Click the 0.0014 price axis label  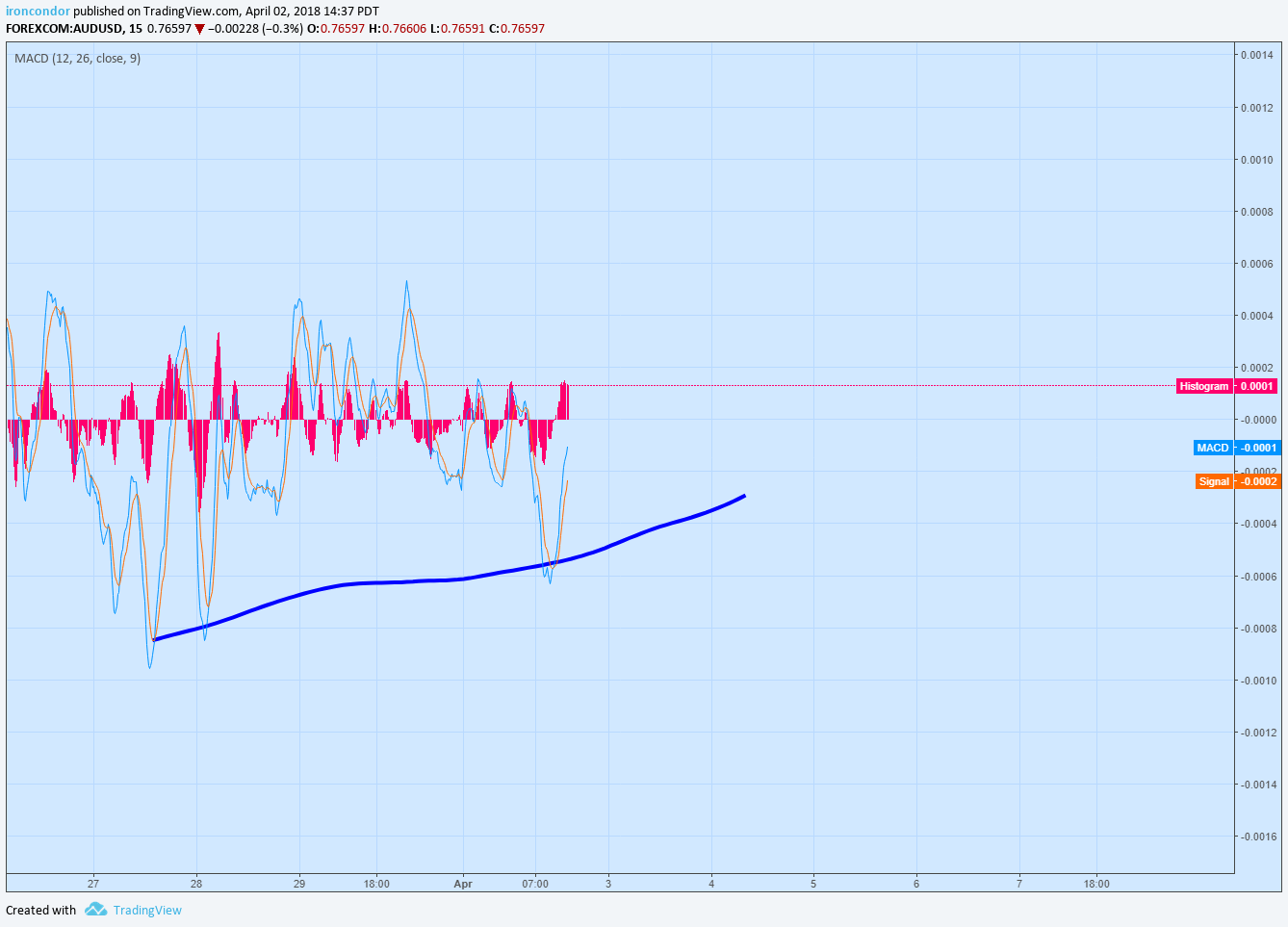click(1256, 55)
